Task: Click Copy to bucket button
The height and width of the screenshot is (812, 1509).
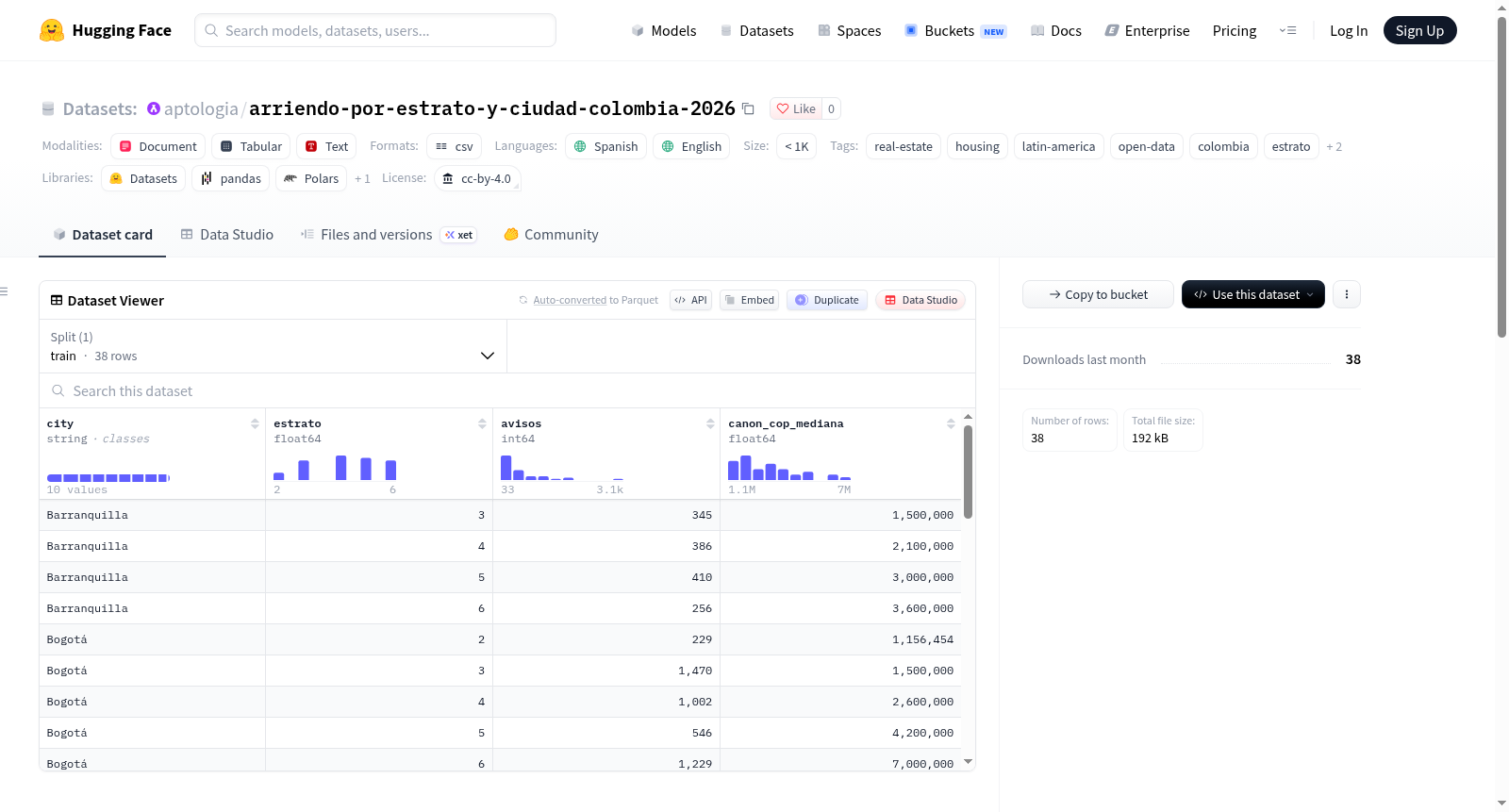Action: 1098,294
